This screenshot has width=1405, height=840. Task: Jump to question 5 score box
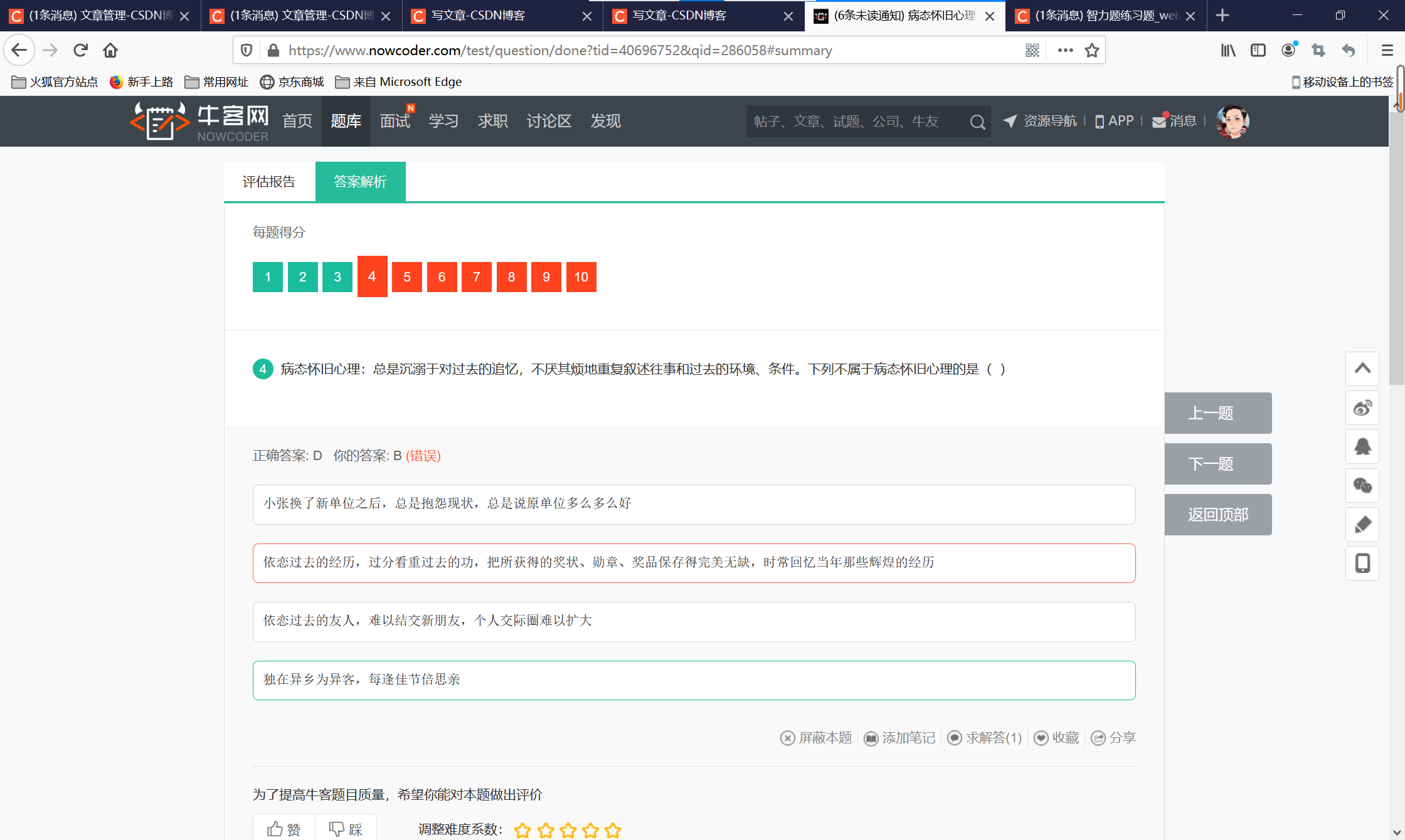tap(407, 277)
